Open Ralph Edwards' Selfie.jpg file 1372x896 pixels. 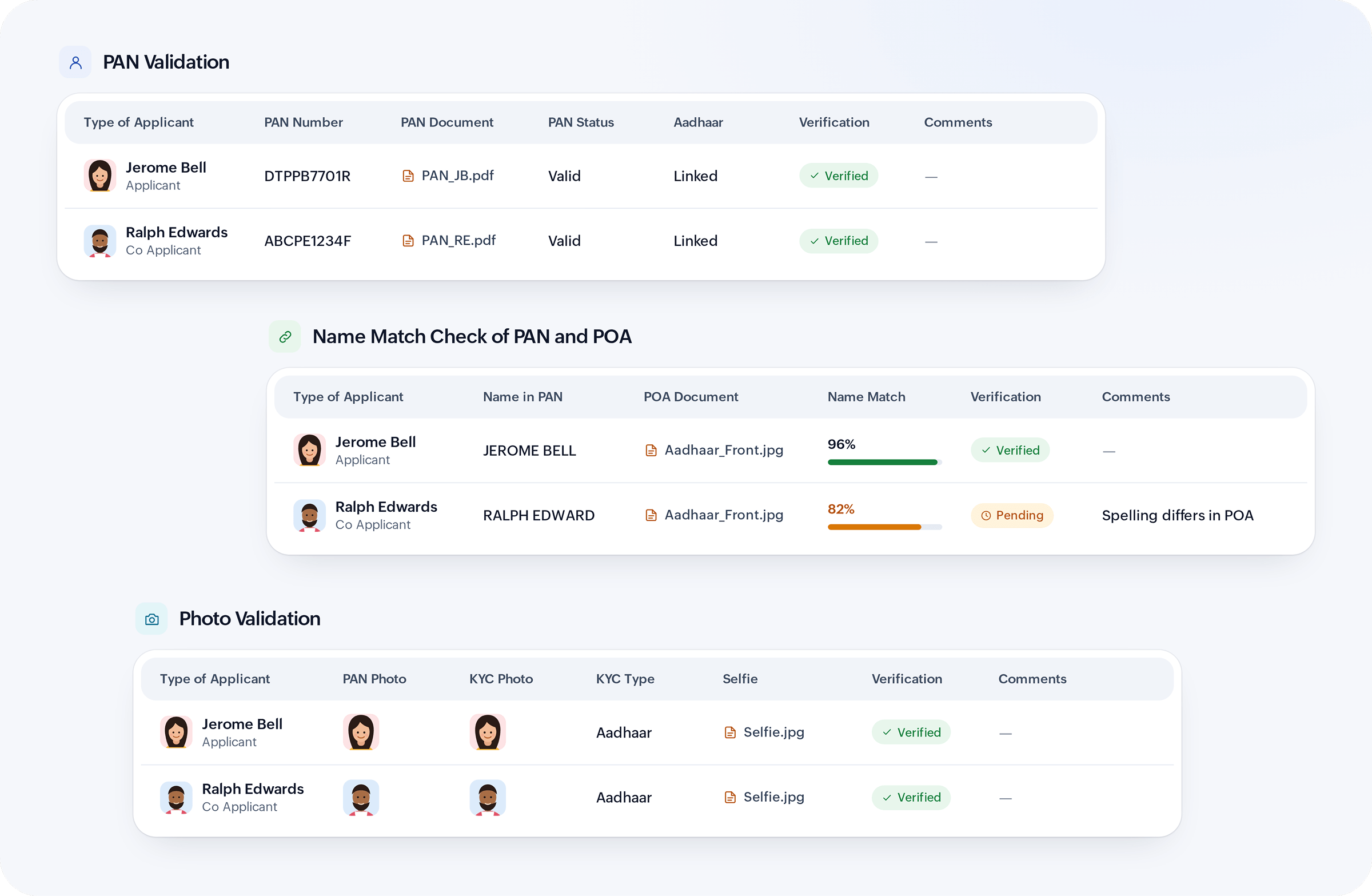point(764,797)
